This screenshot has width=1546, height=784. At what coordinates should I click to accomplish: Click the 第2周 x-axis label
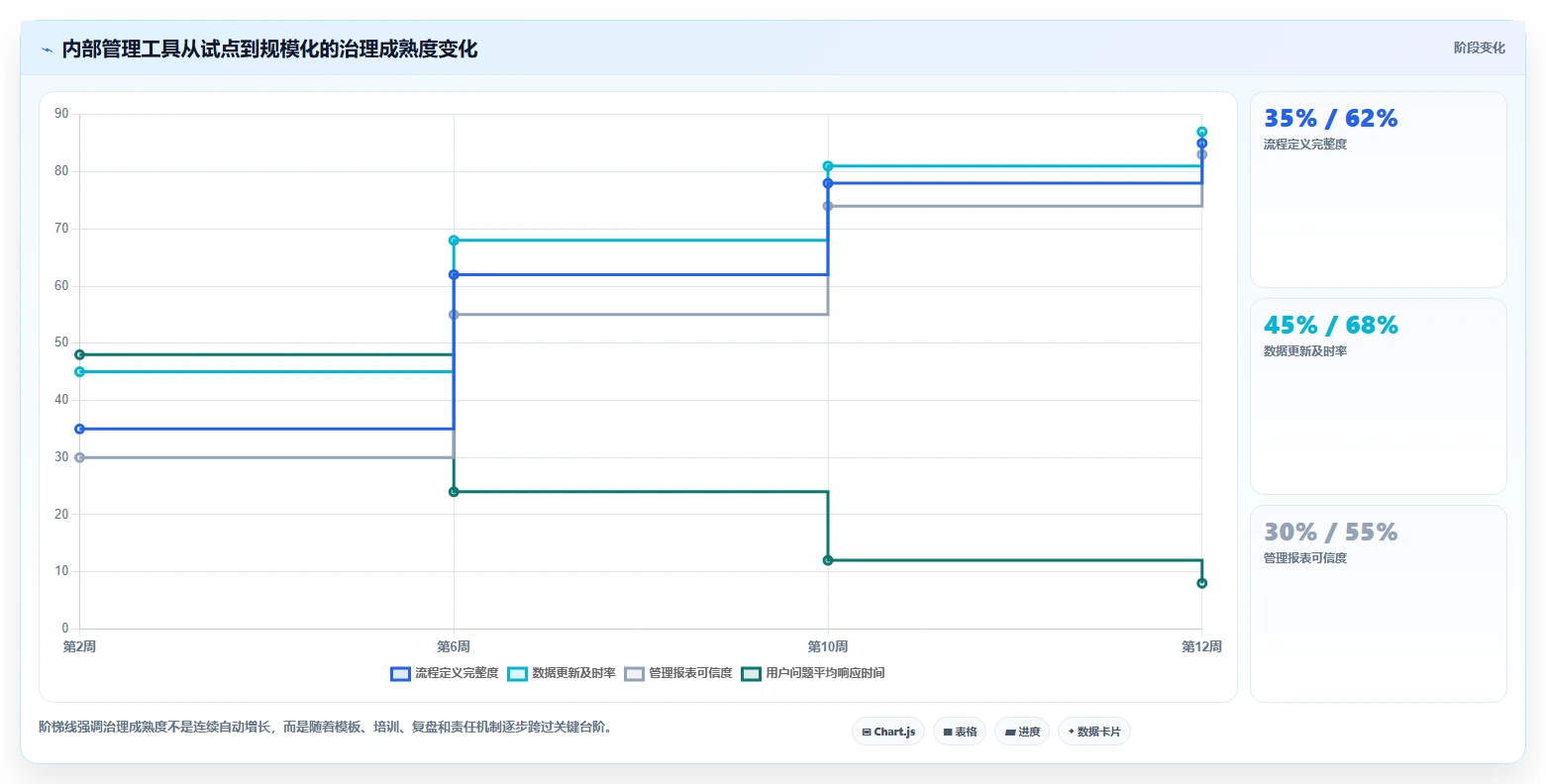coord(79,646)
